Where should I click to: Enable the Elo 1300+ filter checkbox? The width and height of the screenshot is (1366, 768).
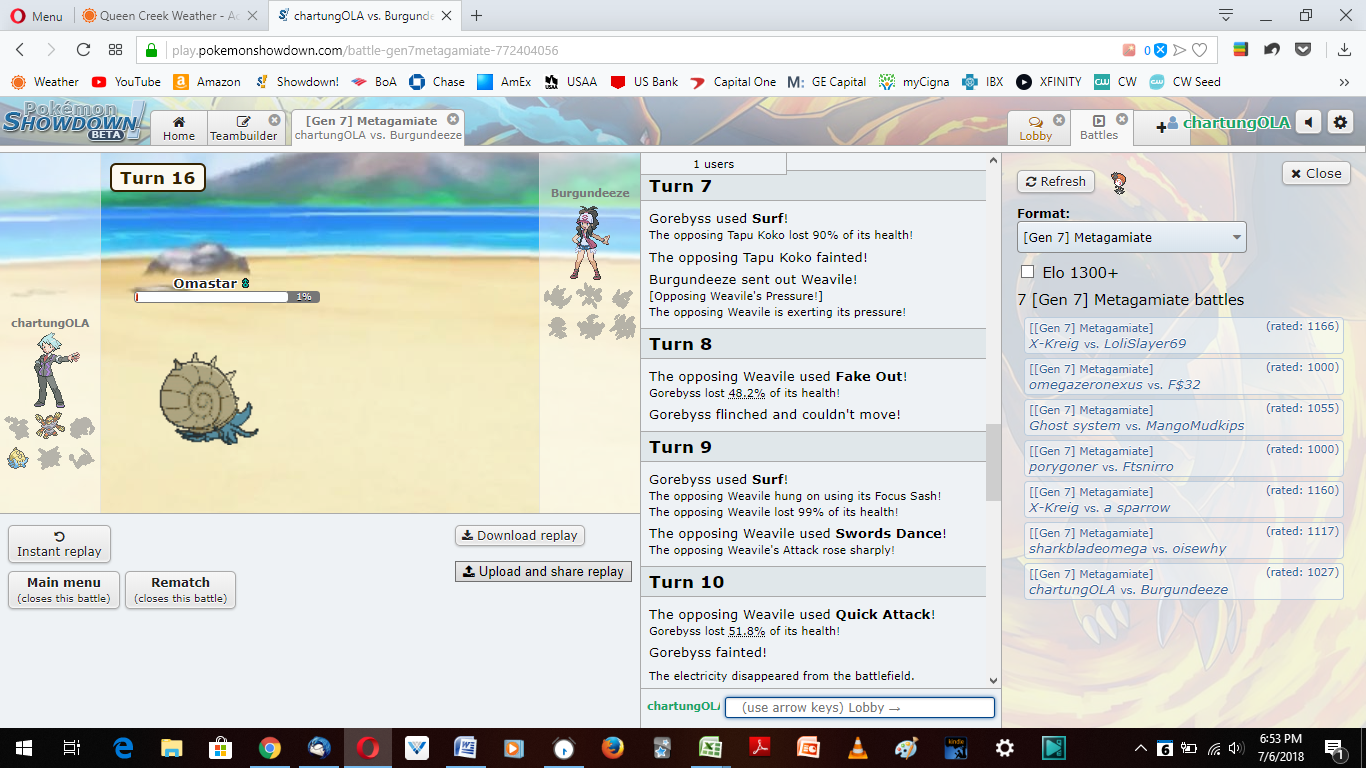coord(1027,272)
